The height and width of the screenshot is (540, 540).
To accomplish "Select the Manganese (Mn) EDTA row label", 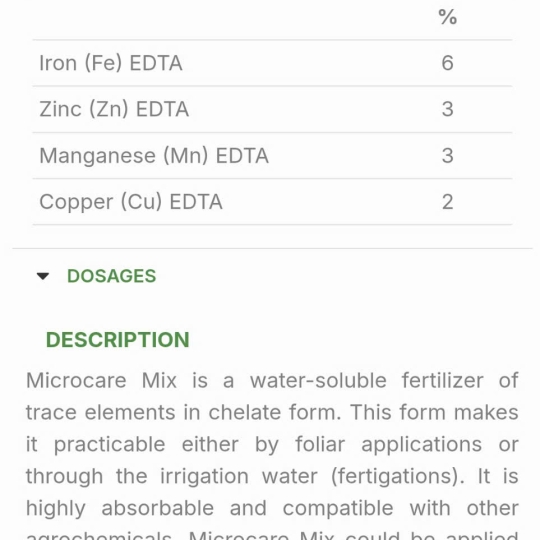I will click(154, 156).
